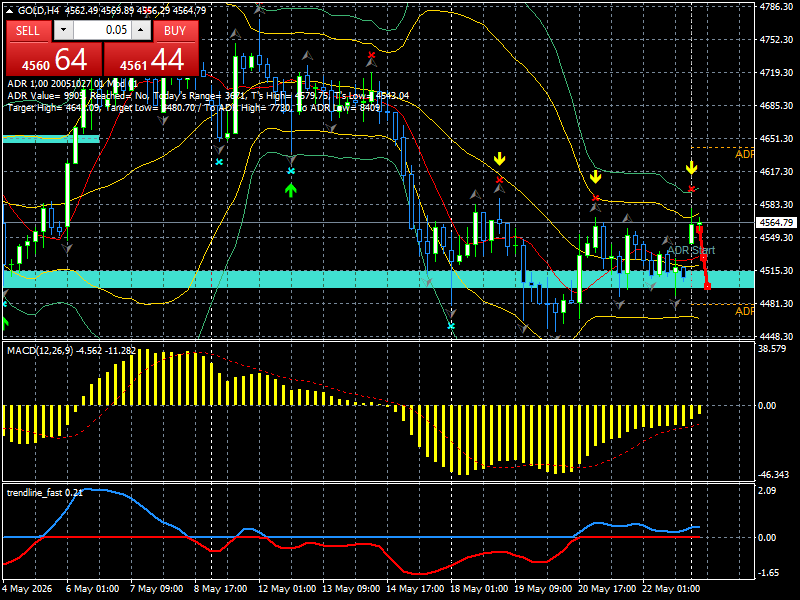The image size is (800, 600).
Task: Select the green up arrow signal below 12 May low
Action: 291,191
